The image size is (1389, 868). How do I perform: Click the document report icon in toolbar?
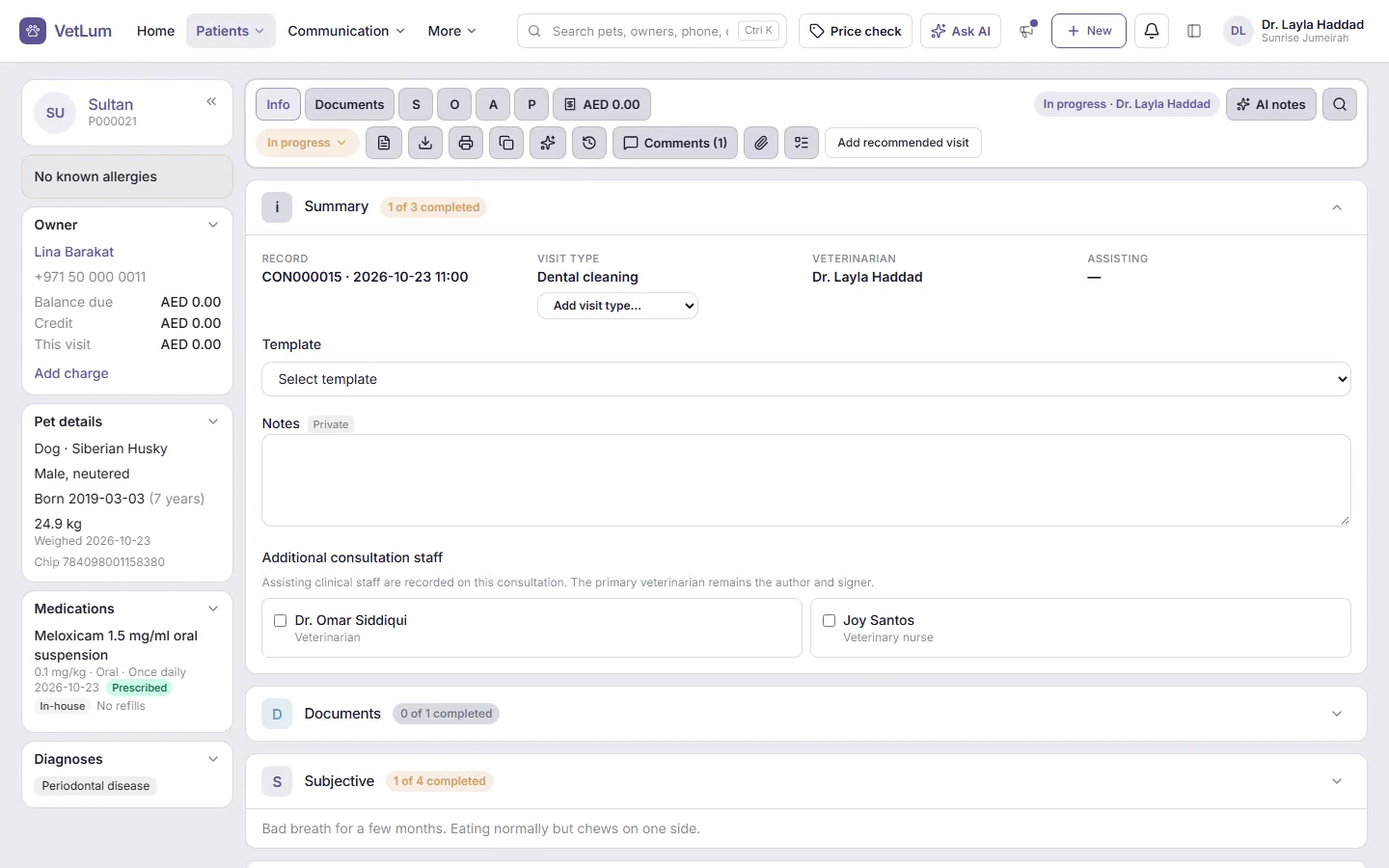[x=384, y=143]
